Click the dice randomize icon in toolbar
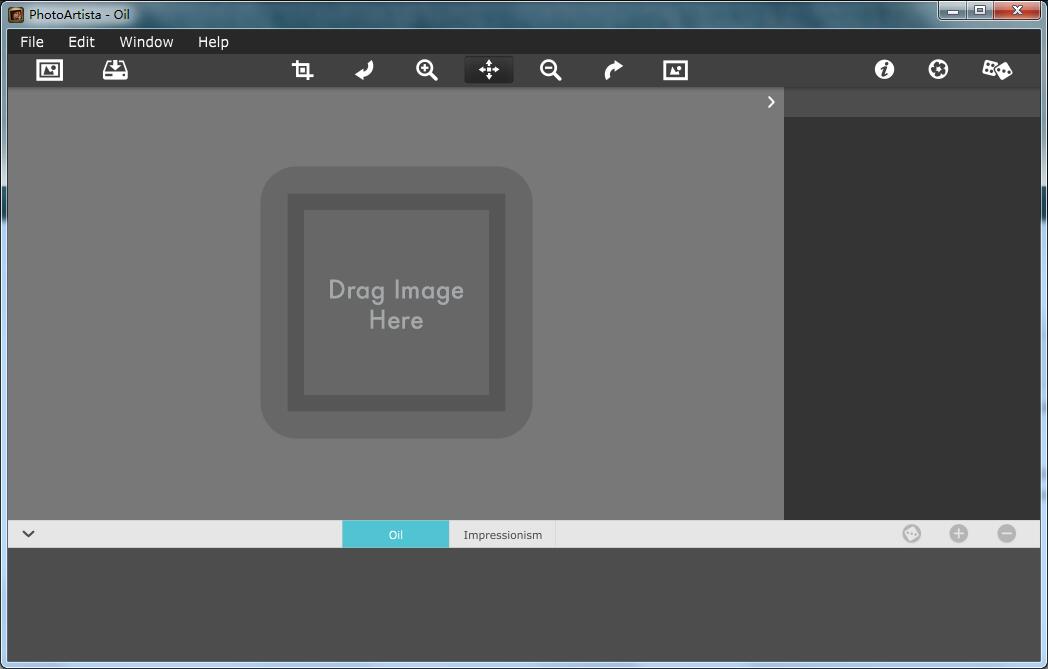This screenshot has width=1048, height=669. 996,69
